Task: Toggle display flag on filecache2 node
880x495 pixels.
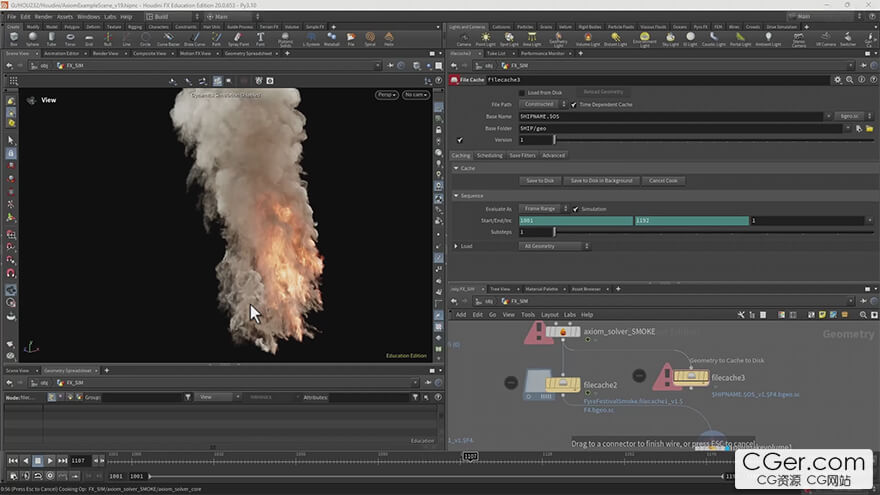Action: [x=576, y=384]
